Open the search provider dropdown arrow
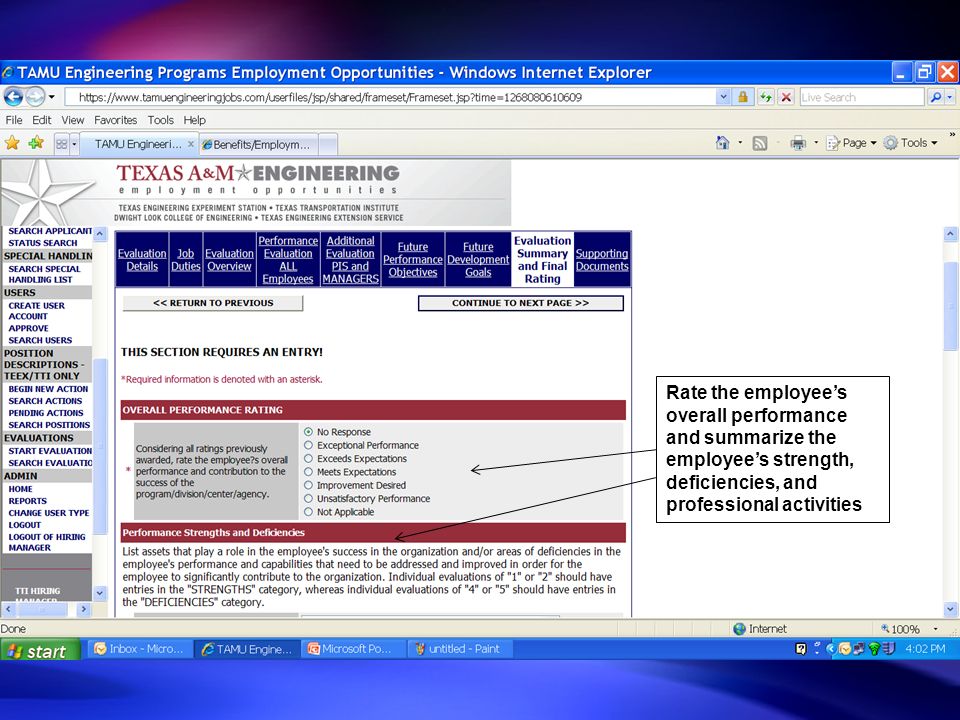 (x=950, y=97)
